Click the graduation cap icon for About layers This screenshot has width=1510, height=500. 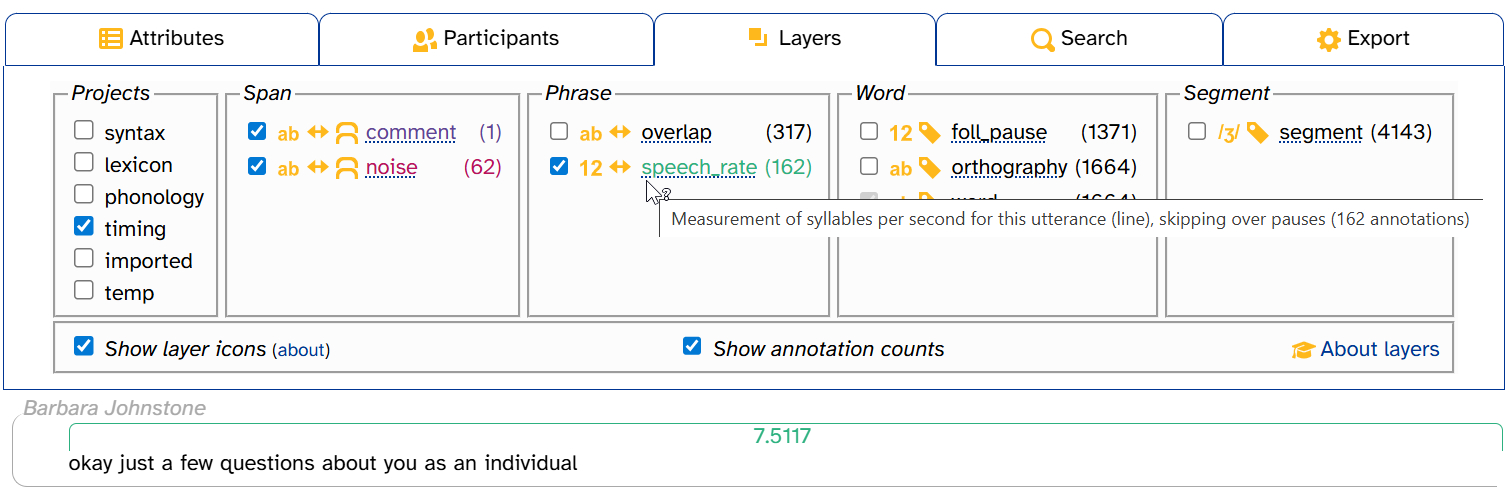(x=1302, y=350)
